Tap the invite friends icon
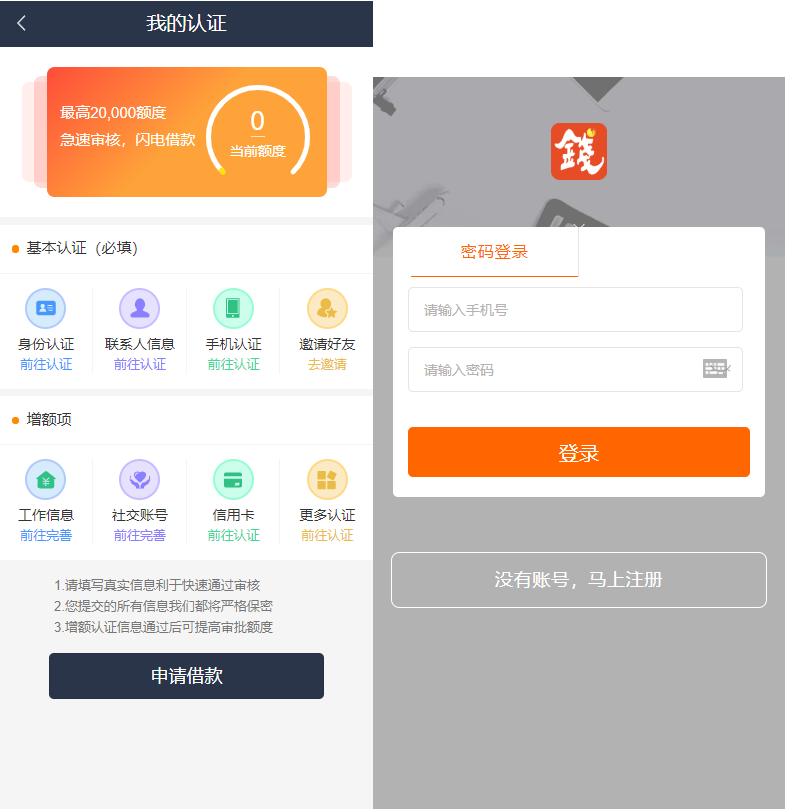Viewport: 785px width, 809px height. click(x=327, y=308)
